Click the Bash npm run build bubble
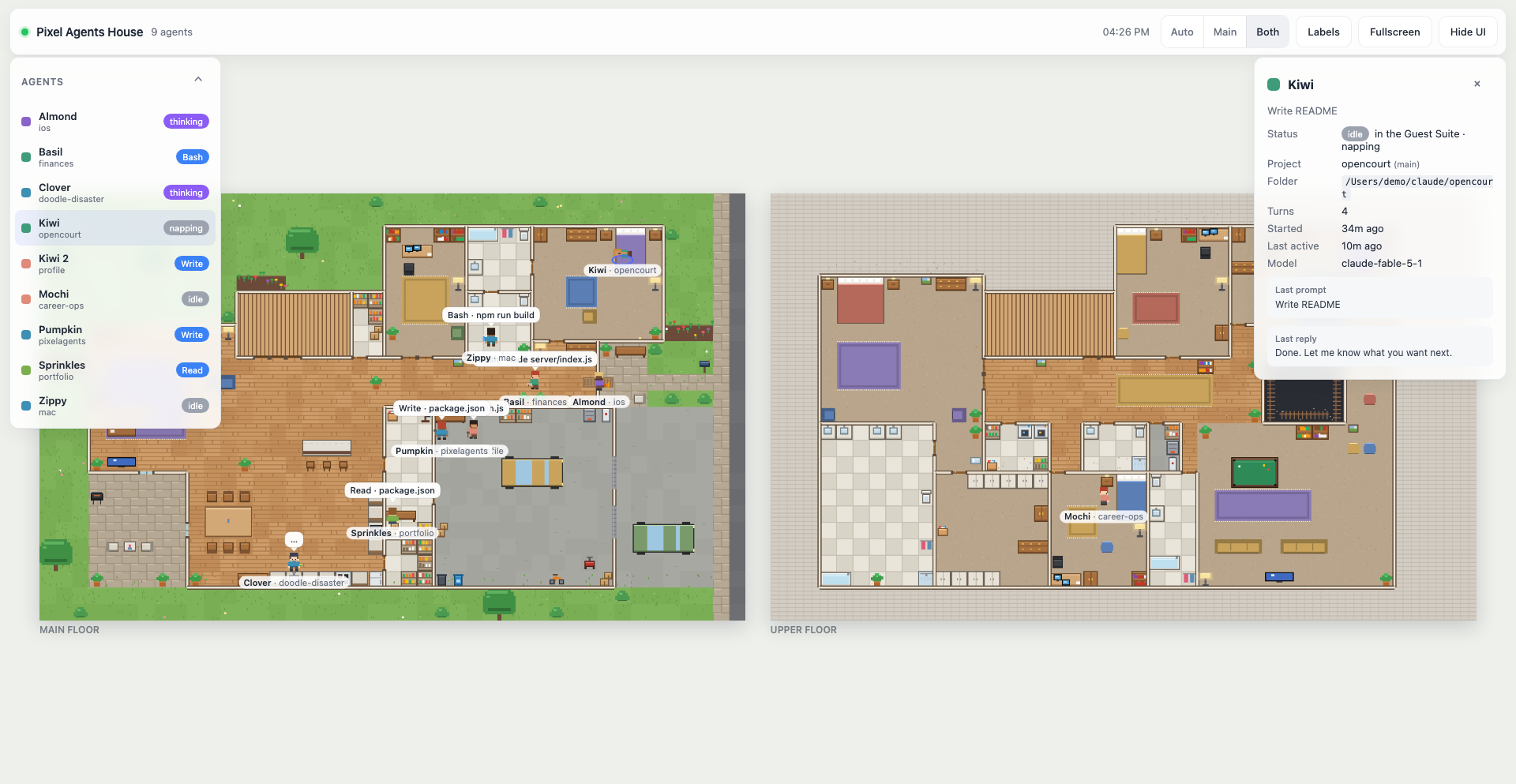The height and width of the screenshot is (784, 1516). click(491, 315)
